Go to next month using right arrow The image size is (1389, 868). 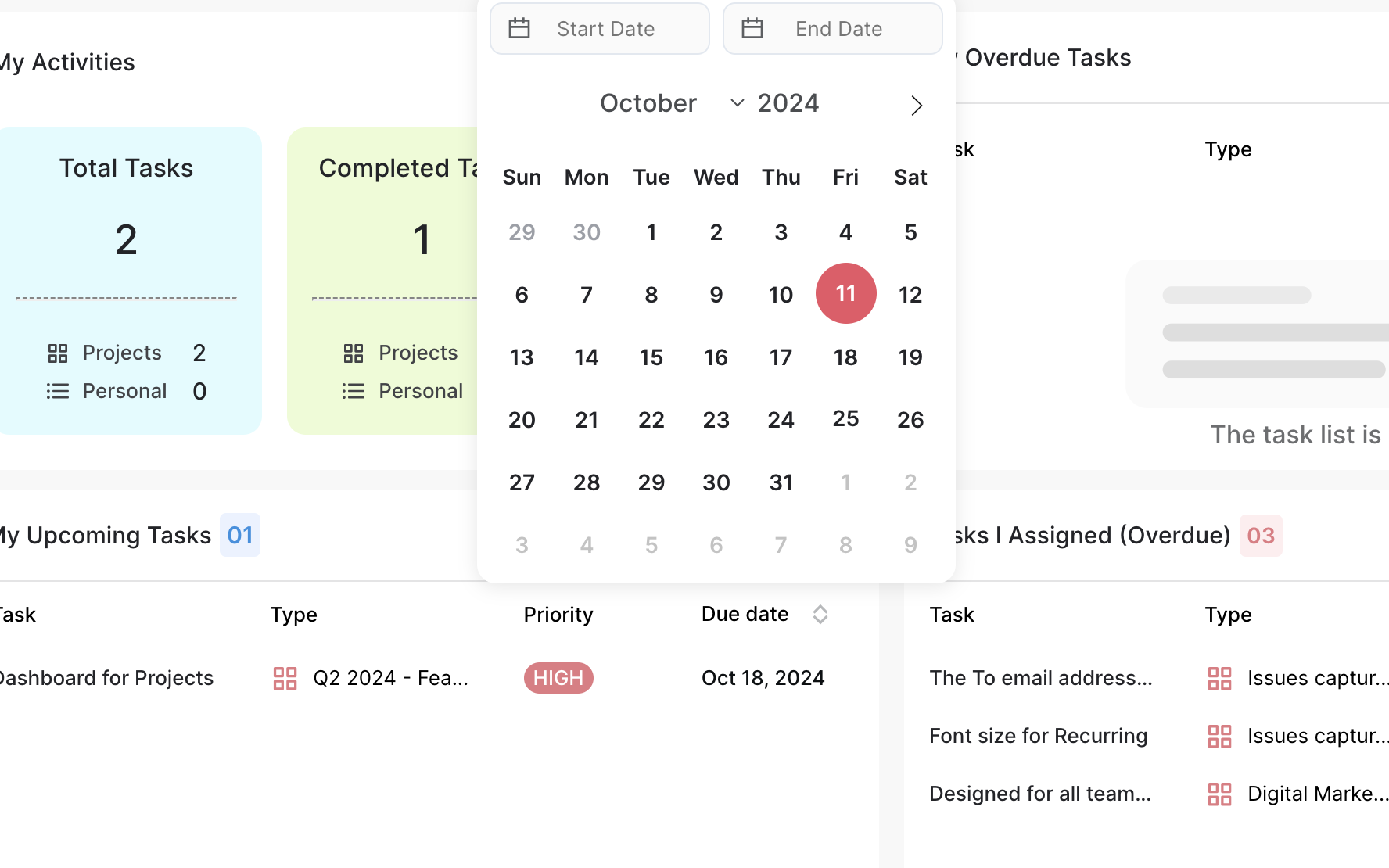(917, 105)
